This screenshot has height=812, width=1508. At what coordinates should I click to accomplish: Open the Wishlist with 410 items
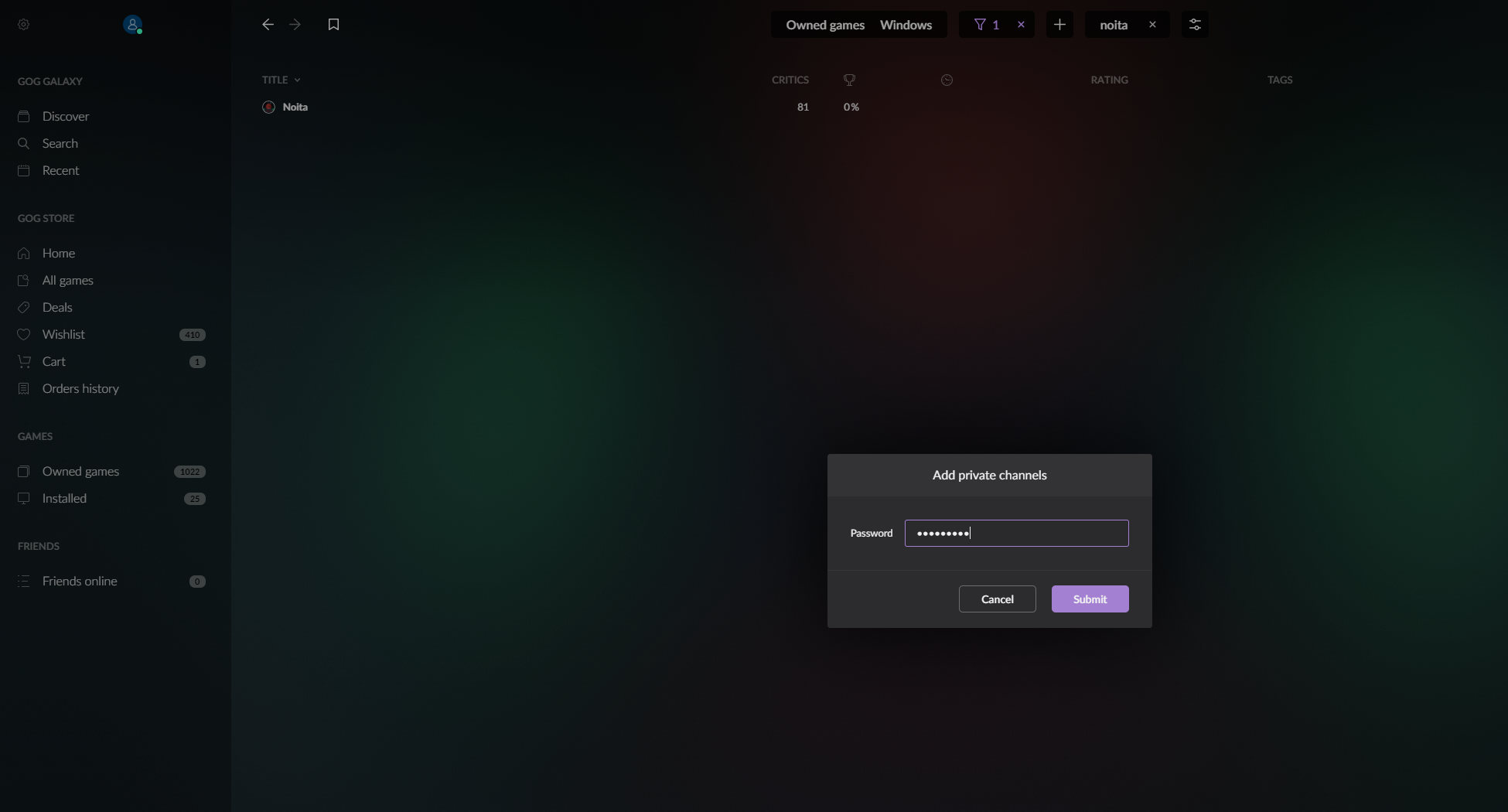coord(63,334)
